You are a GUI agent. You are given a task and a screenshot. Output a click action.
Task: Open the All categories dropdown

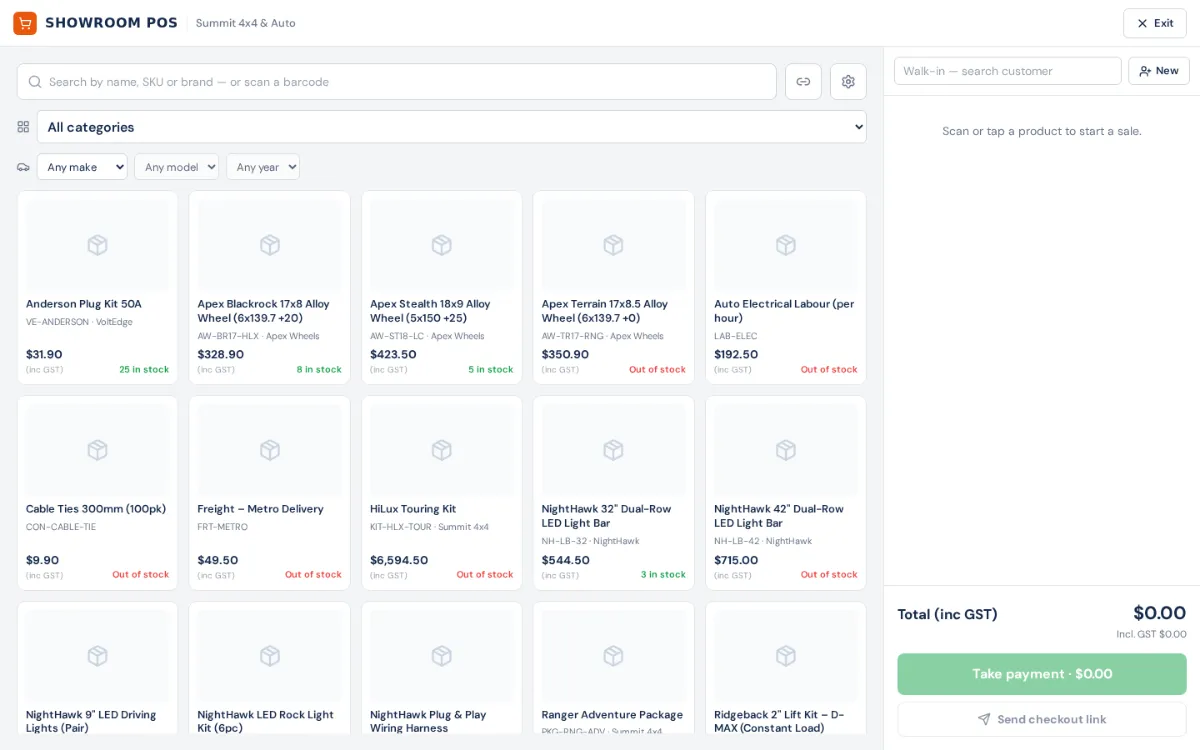452,127
